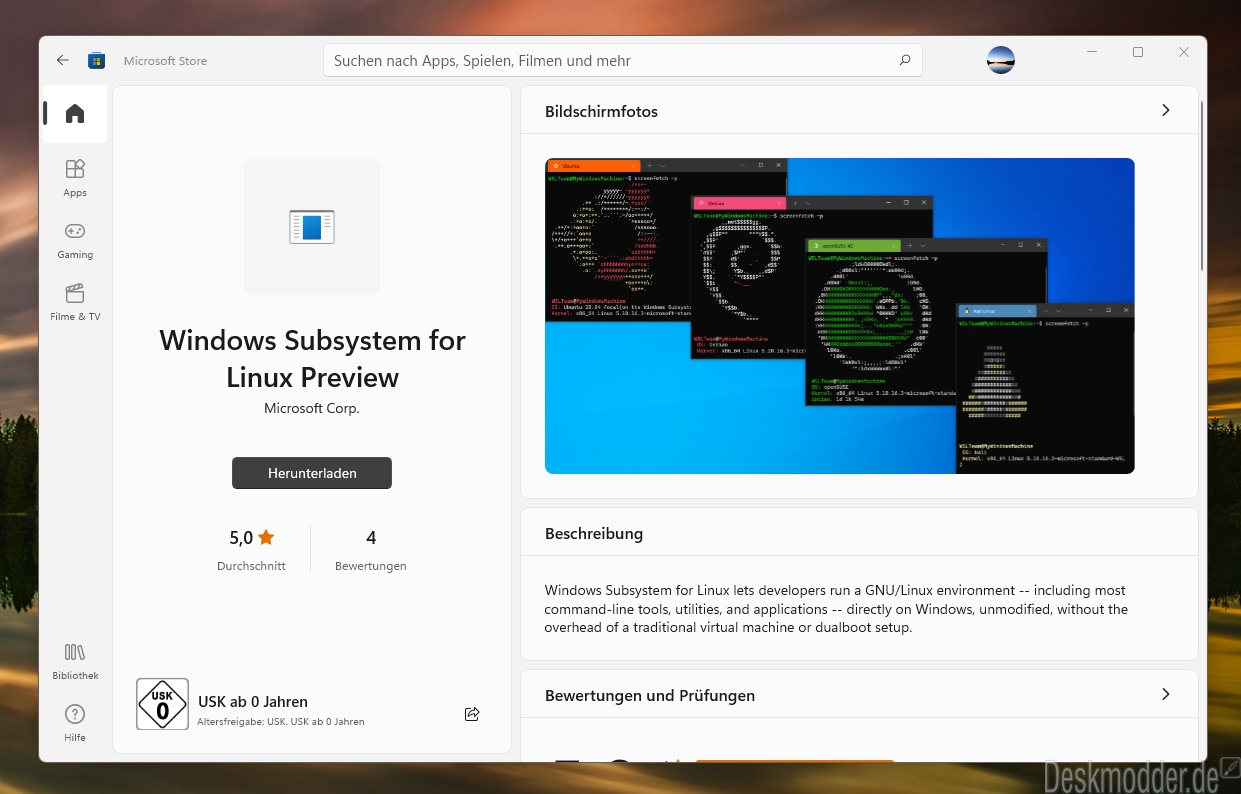Viewport: 1241px width, 794px height.
Task: Open the Bibliothek library
Action: tap(75, 660)
